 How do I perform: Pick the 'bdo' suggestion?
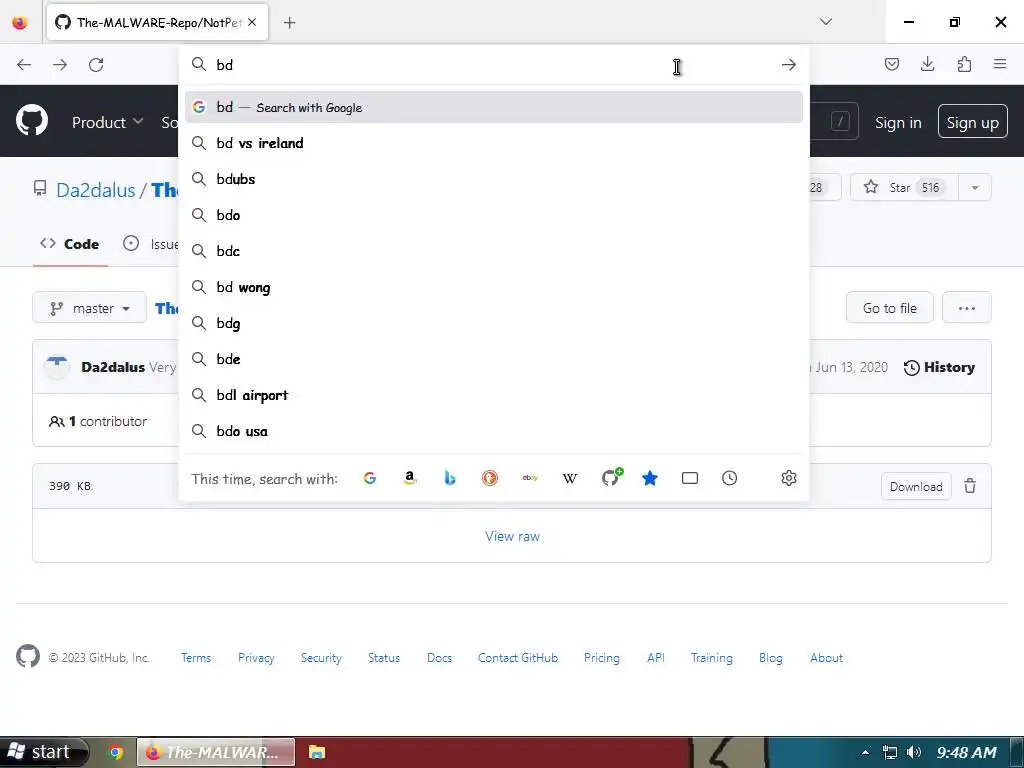coord(494,215)
